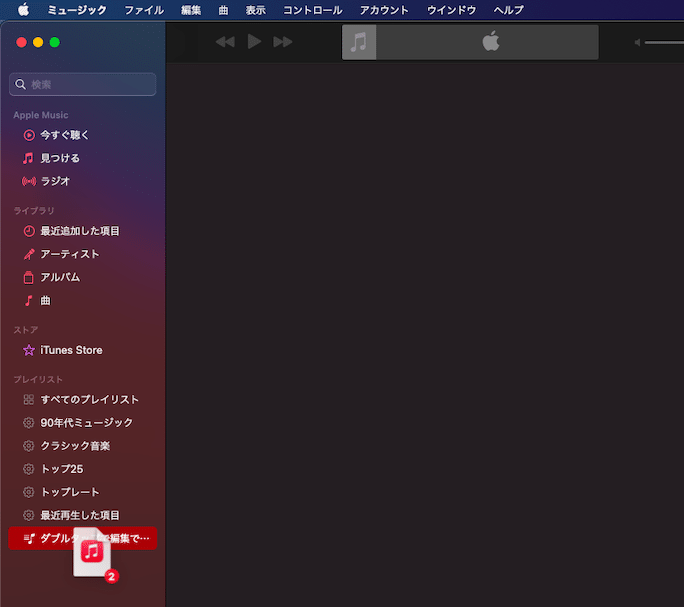Click the yellow minimize window button
The image size is (684, 607).
coord(38,42)
